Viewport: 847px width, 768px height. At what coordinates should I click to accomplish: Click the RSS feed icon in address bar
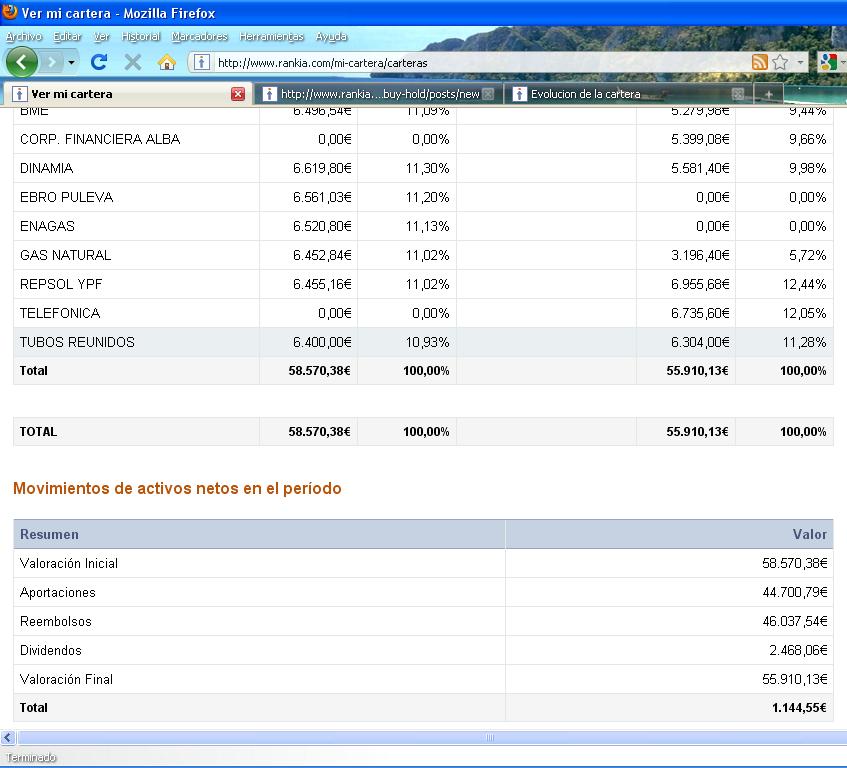pyautogui.click(x=760, y=62)
